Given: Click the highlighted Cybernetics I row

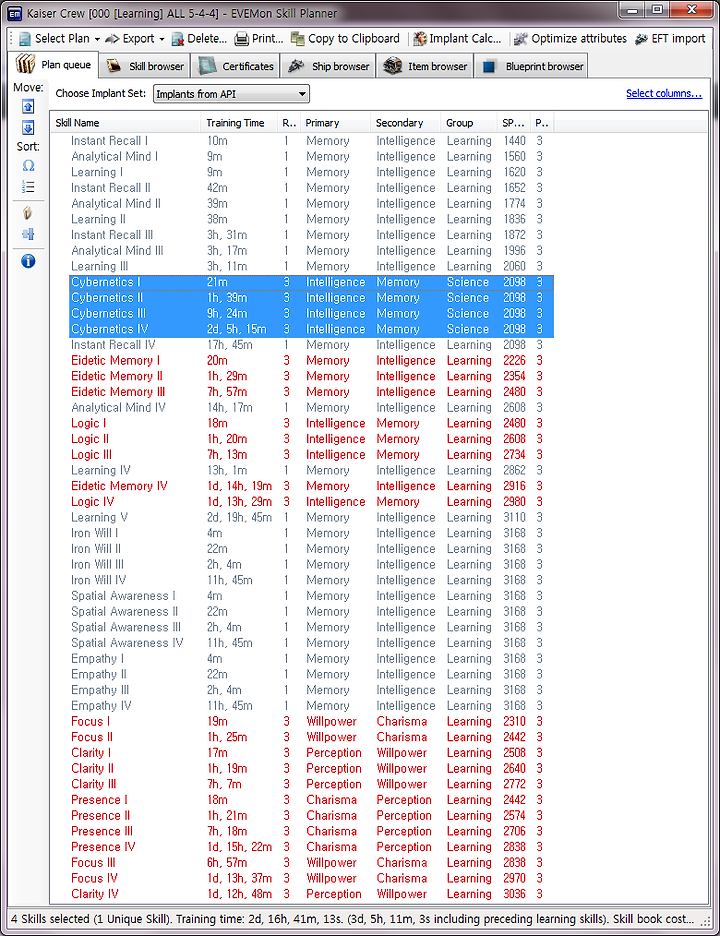Looking at the screenshot, I should (x=311, y=282).
